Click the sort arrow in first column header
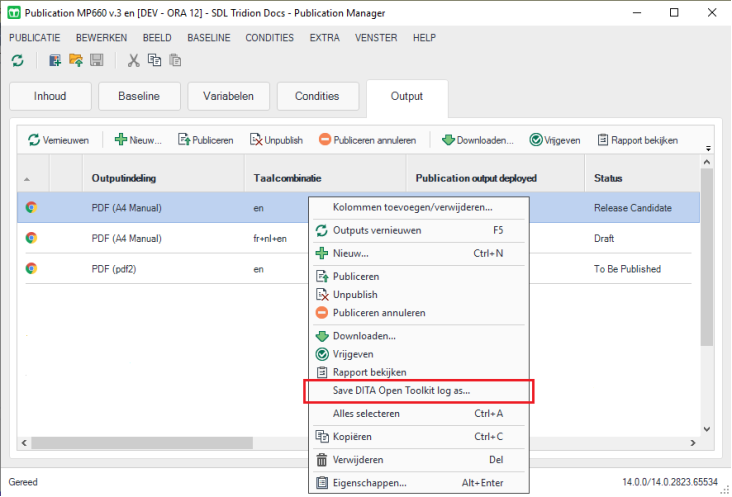This screenshot has width=732, height=497. [x=27, y=179]
